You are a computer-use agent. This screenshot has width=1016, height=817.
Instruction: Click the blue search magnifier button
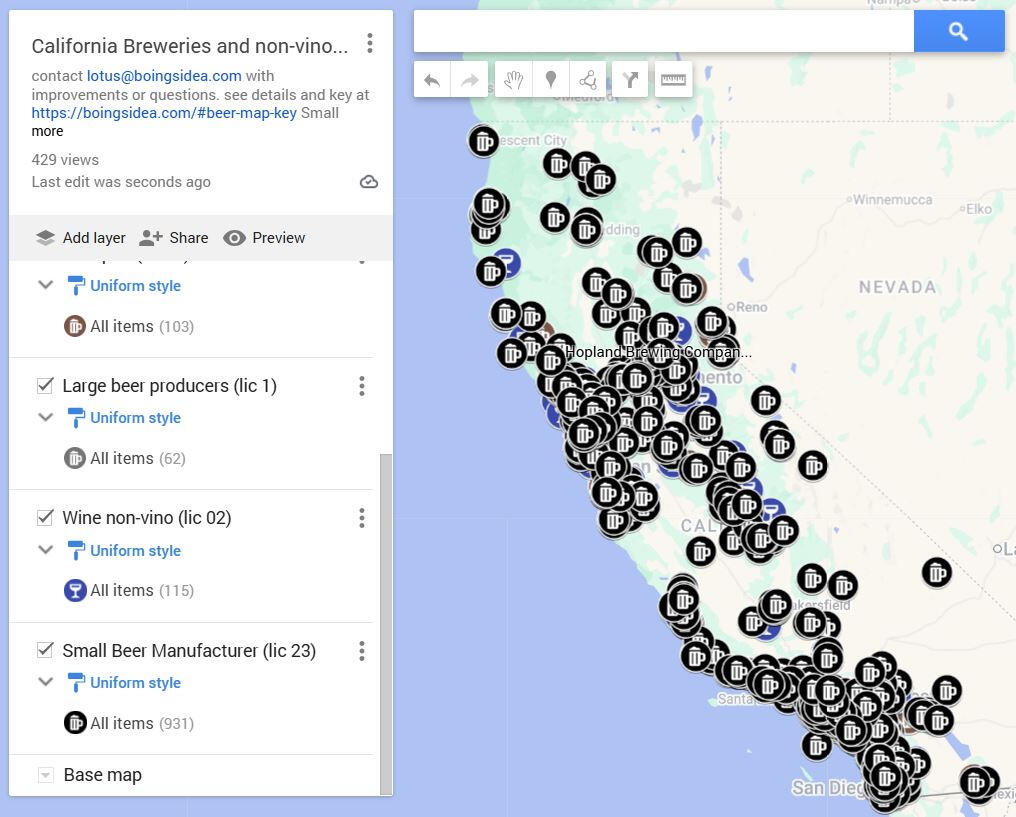tap(958, 31)
